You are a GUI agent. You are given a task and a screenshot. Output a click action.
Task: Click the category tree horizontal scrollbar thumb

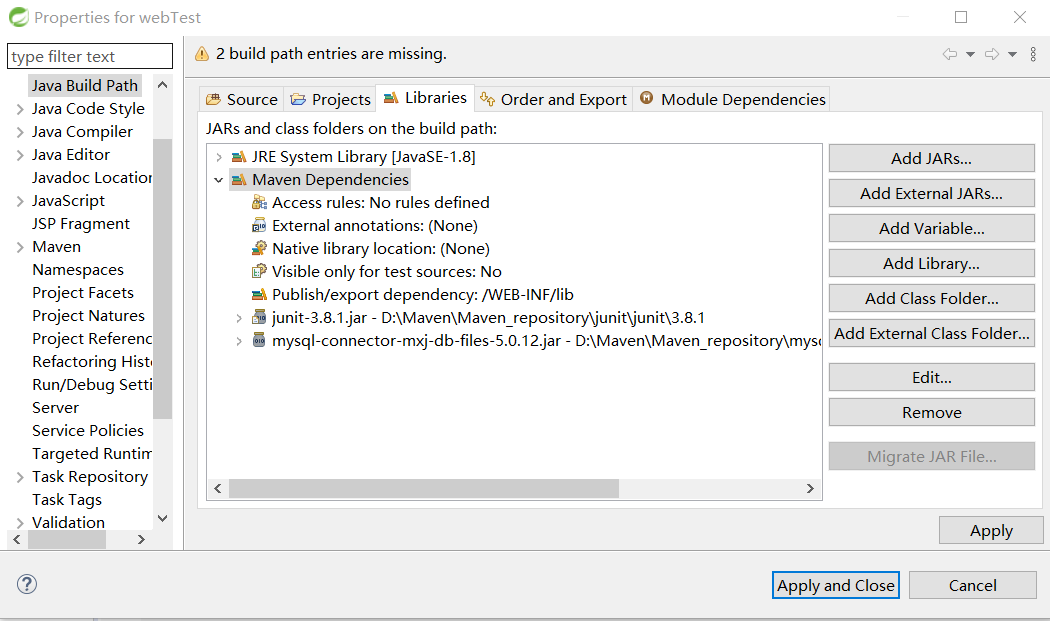[x=67, y=539]
